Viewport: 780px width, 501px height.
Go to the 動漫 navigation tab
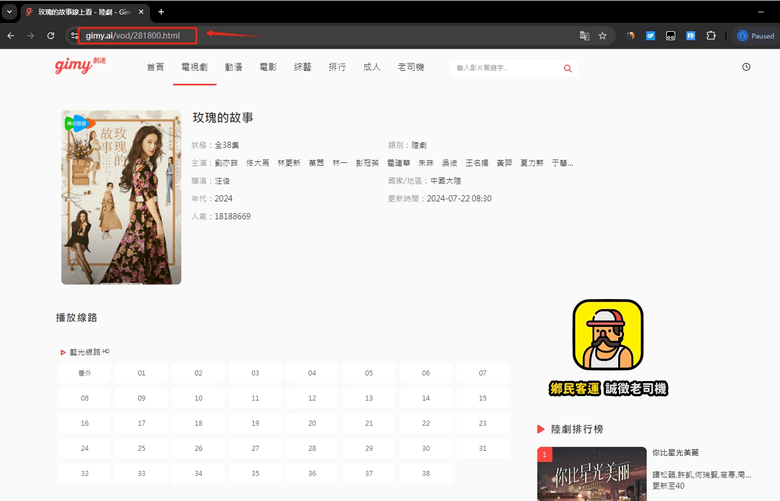click(233, 67)
